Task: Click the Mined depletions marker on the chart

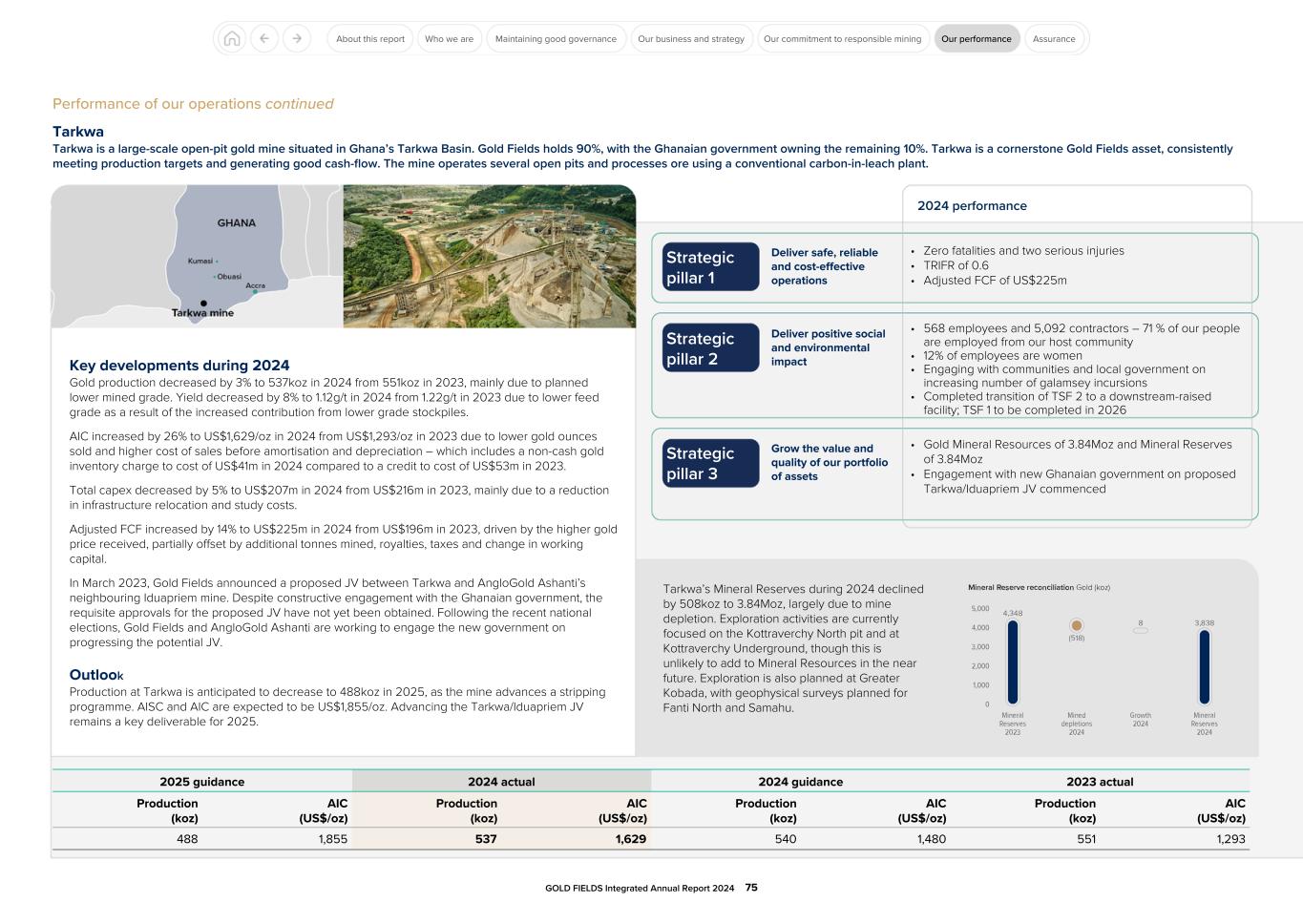Action: tap(1076, 623)
